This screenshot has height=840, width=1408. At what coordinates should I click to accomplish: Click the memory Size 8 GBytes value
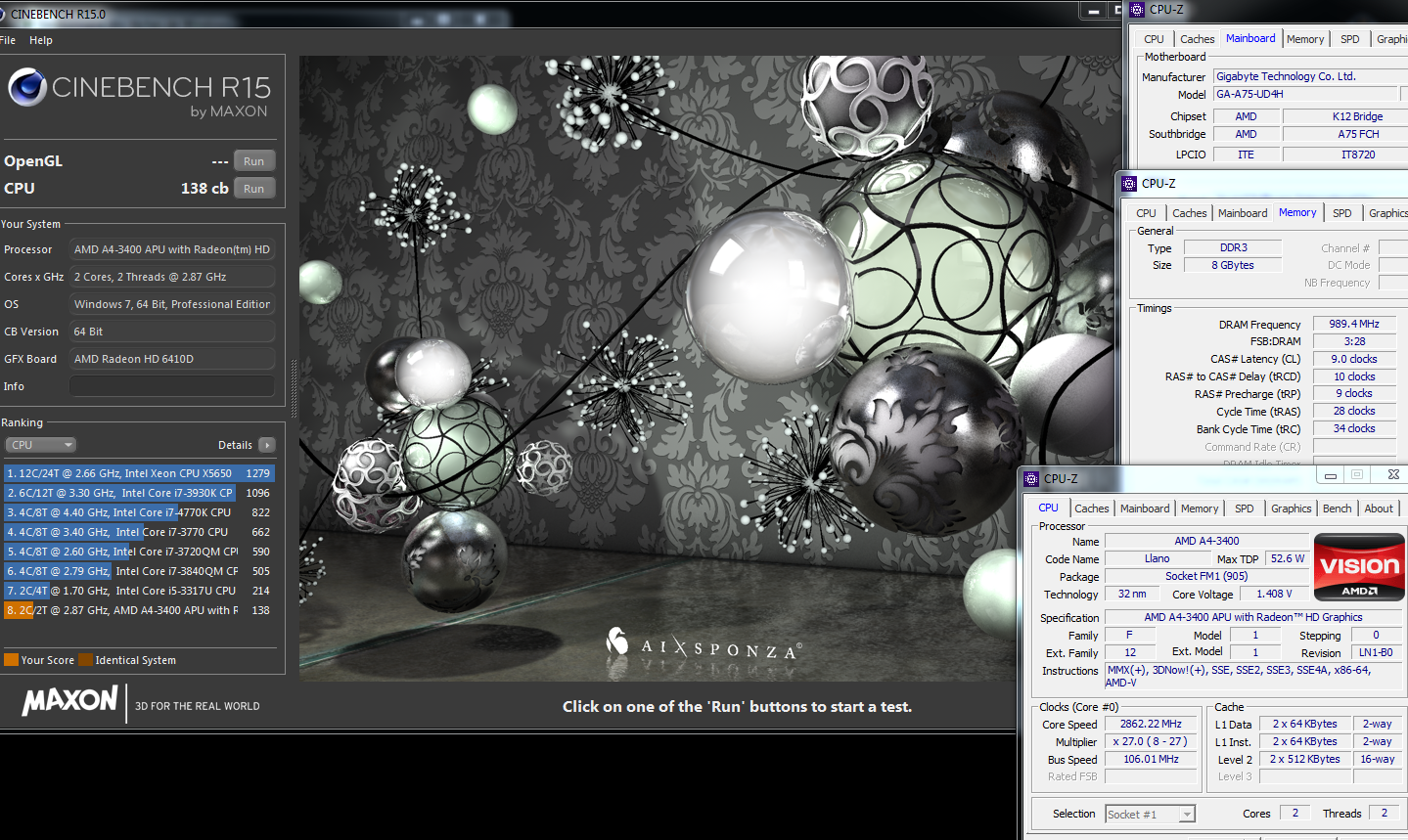pyautogui.click(x=1233, y=266)
